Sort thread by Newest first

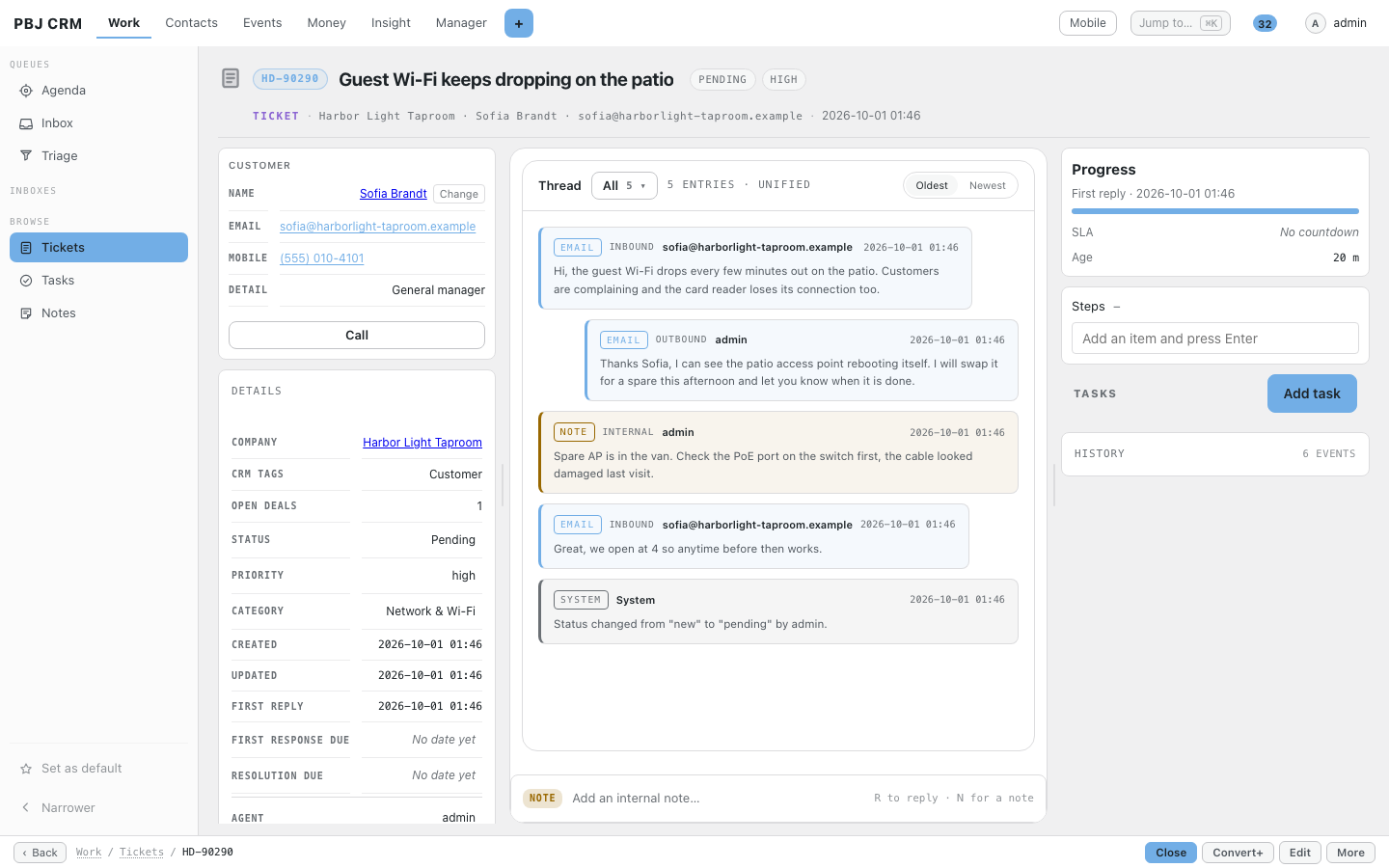[x=987, y=185]
